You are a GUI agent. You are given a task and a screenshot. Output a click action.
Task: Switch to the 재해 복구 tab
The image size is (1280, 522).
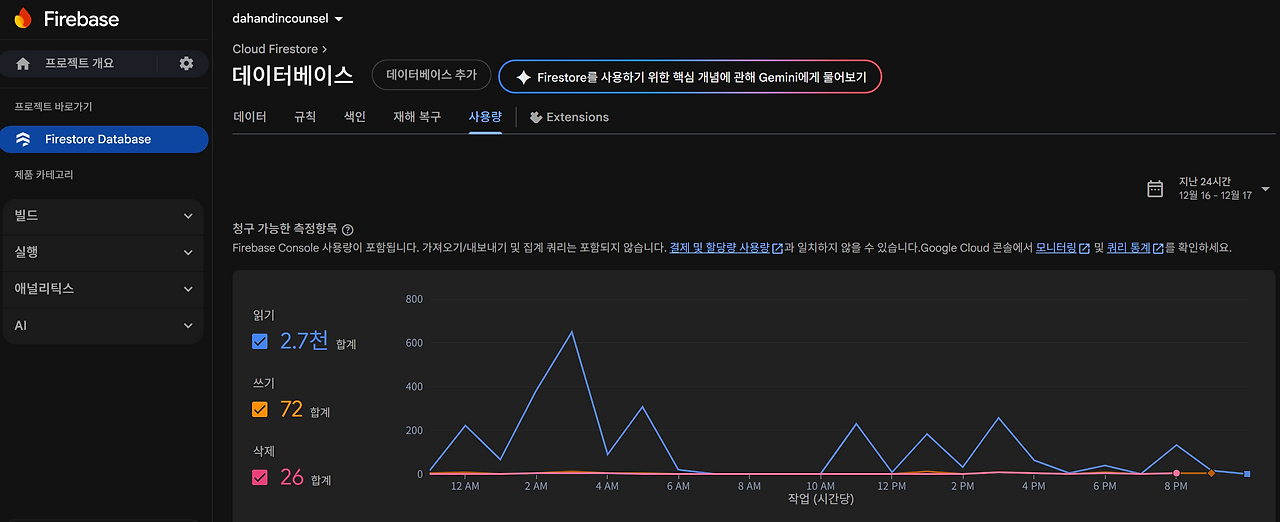pyautogui.click(x=417, y=117)
